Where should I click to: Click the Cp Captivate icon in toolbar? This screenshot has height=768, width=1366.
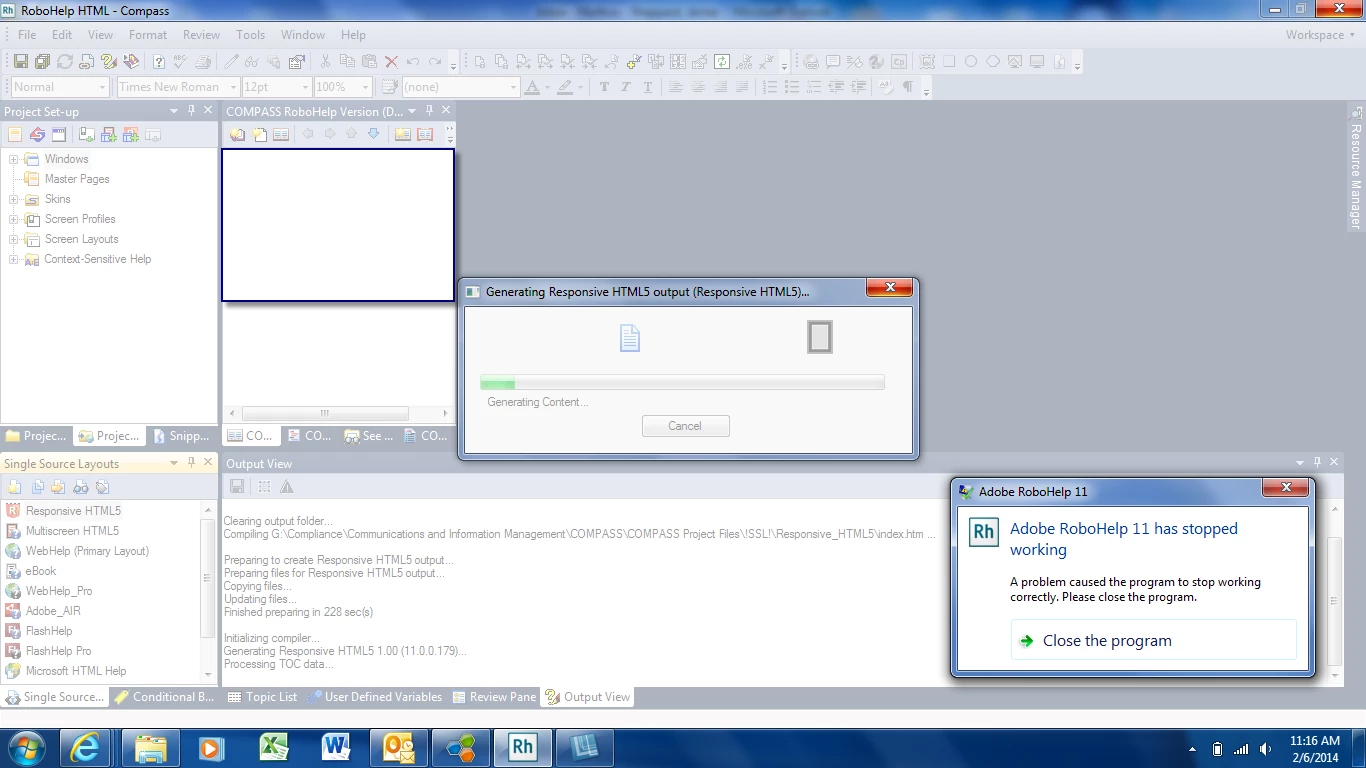pyautogui.click(x=898, y=61)
